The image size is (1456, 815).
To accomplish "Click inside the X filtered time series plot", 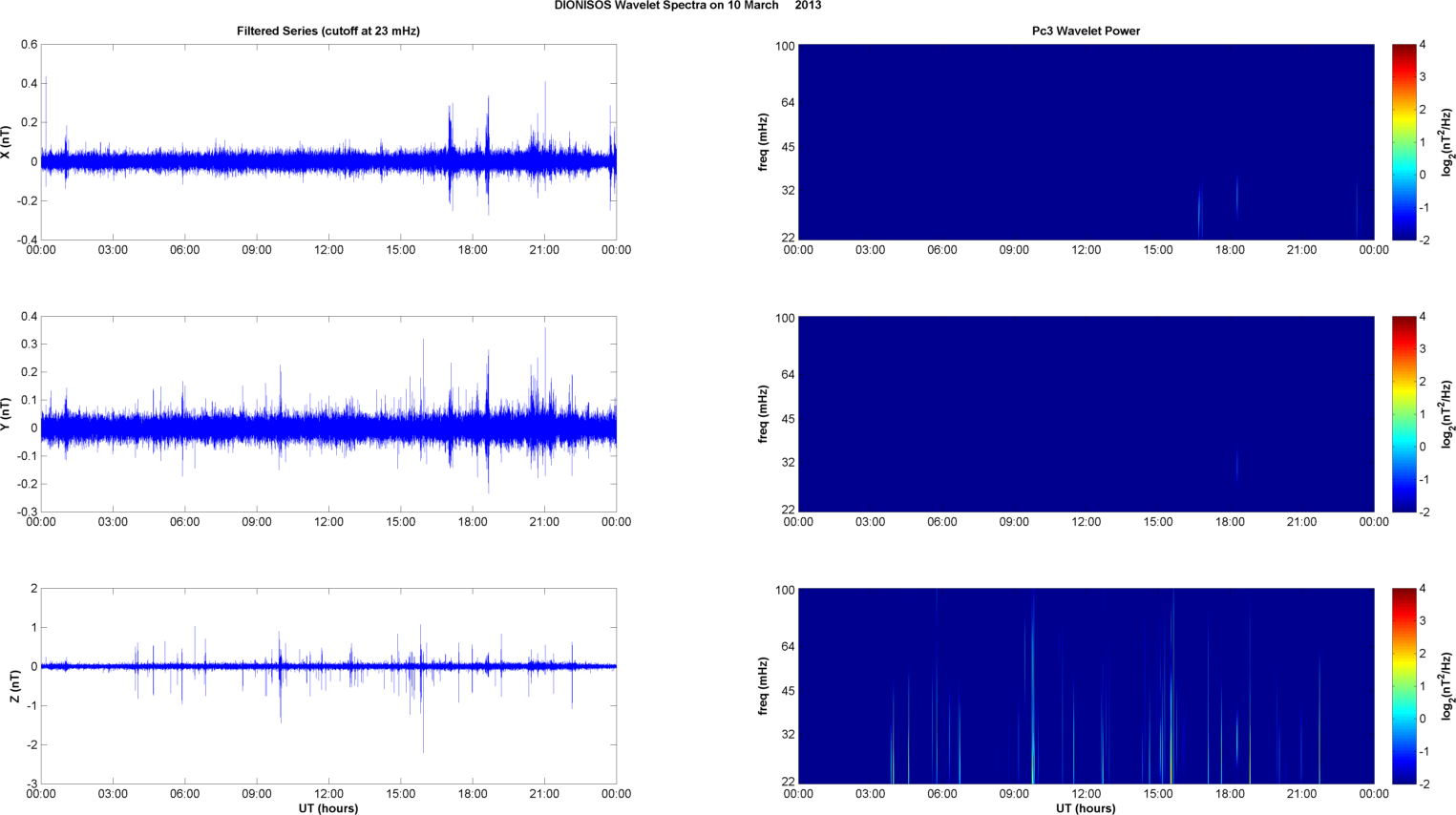I will click(x=328, y=142).
